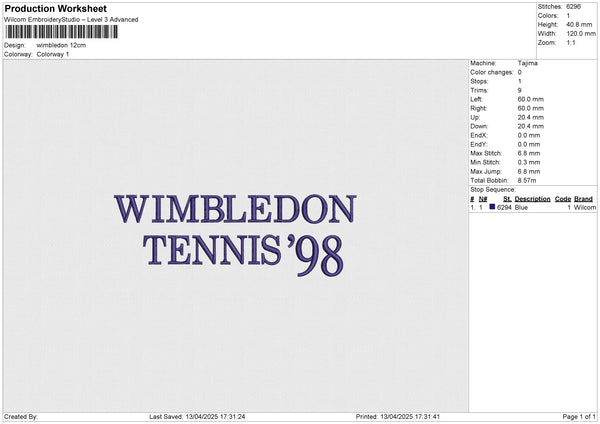Click the Trims value 9
The height and width of the screenshot is (424, 600).
click(520, 90)
